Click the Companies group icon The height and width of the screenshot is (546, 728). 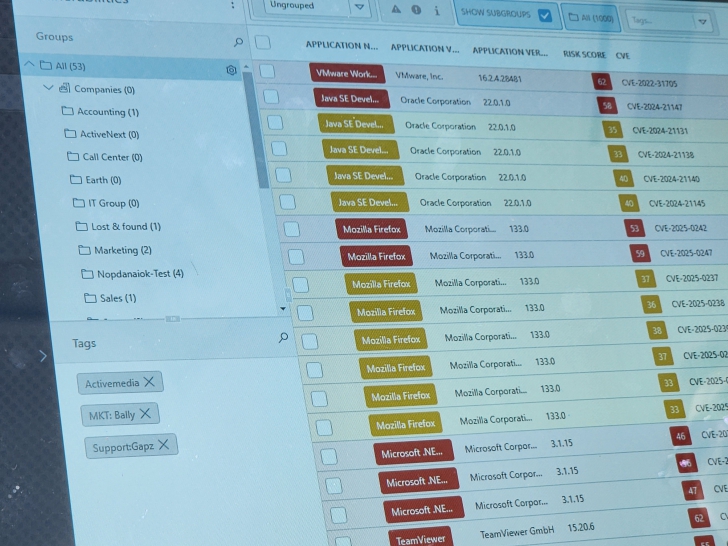65,88
